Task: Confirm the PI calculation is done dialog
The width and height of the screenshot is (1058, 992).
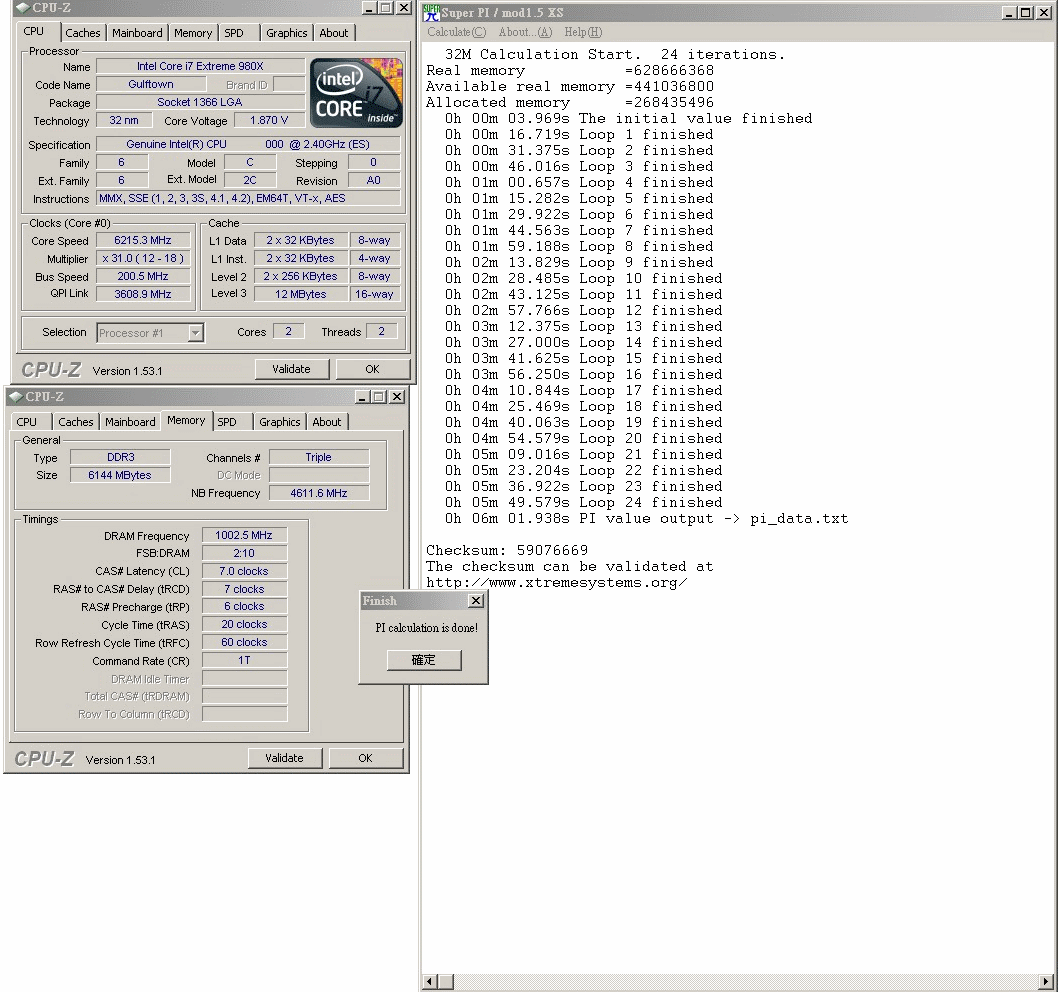Action: (x=424, y=659)
